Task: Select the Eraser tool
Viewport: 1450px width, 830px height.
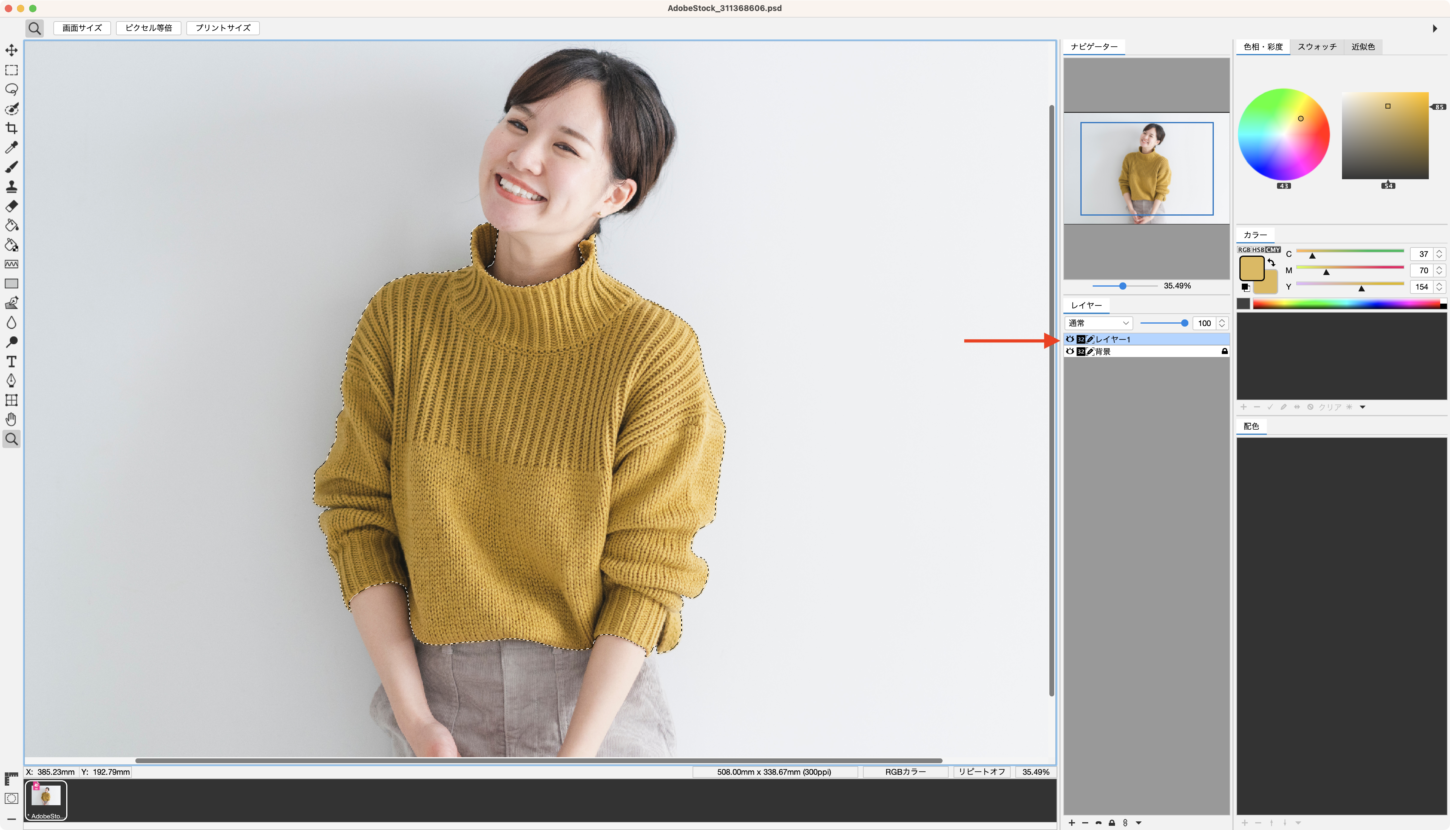Action: coord(11,206)
